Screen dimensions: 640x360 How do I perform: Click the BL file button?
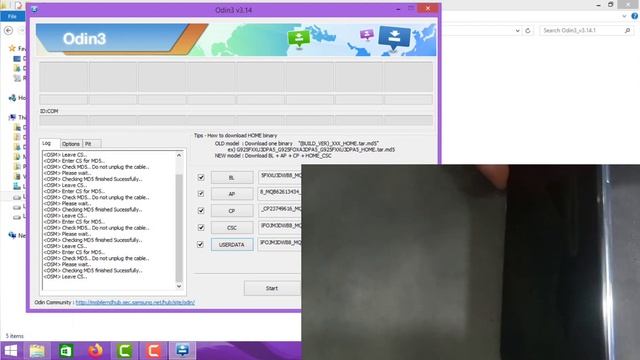click(x=232, y=178)
